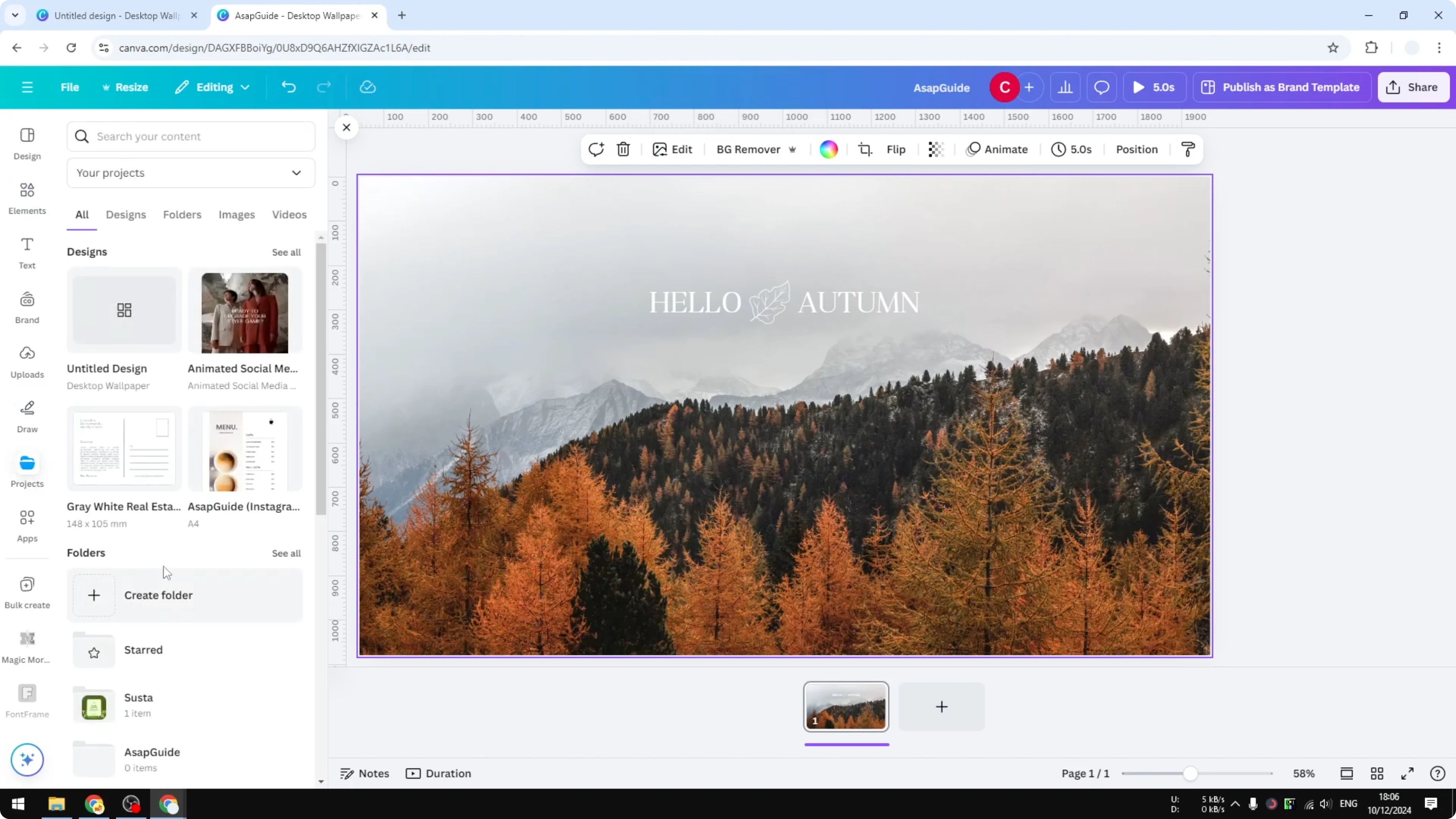Expand the Your projects dropdown
The width and height of the screenshot is (1456, 819).
coord(296,173)
